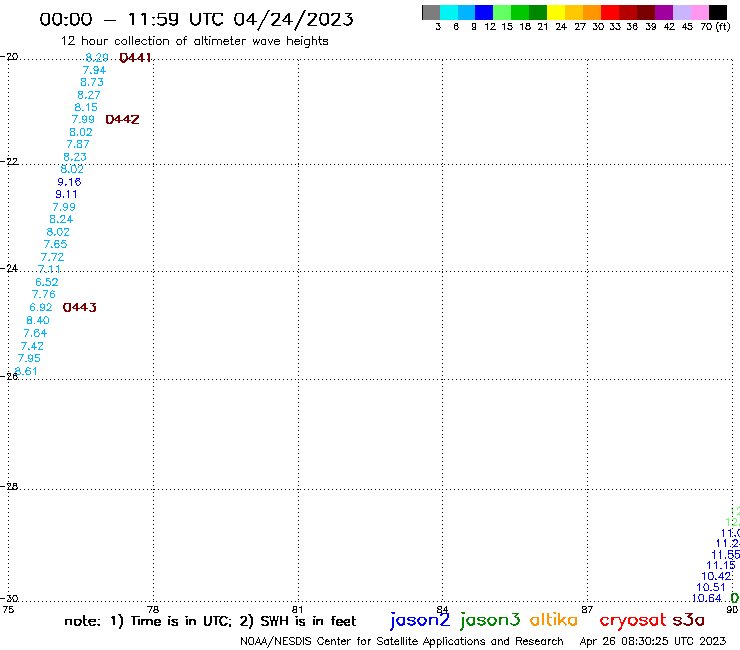Click the 87 longitude axis label
The image size is (740, 650).
tap(587, 609)
